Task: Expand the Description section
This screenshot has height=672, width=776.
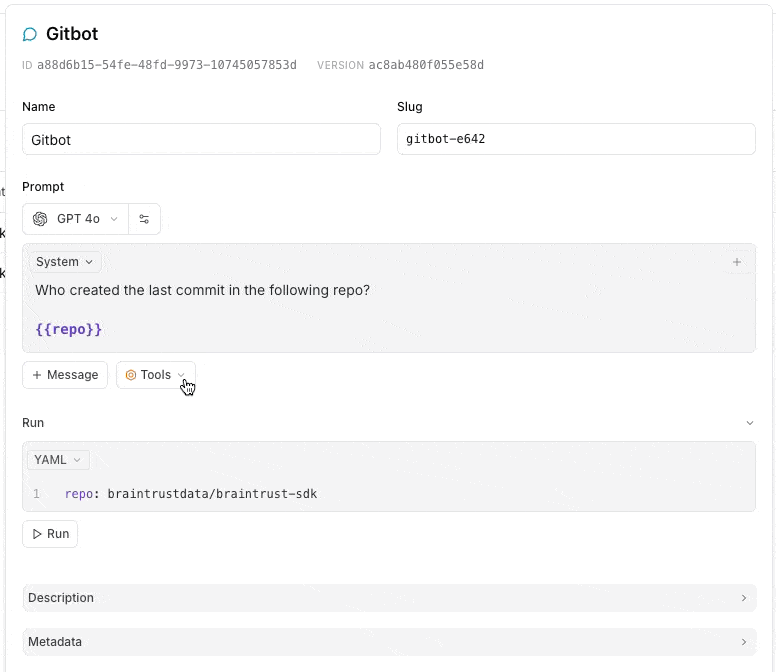Action: 388,598
